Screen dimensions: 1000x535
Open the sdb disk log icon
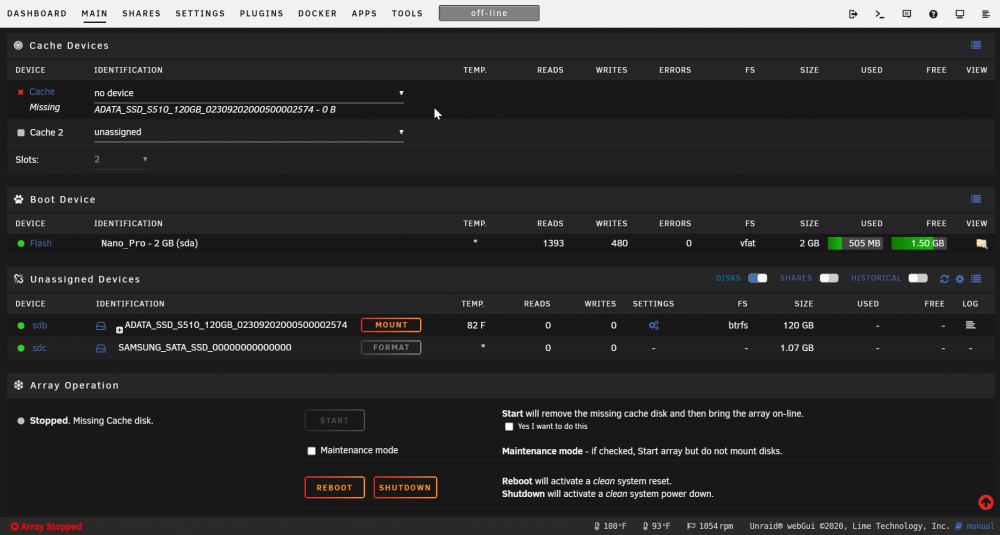point(971,325)
